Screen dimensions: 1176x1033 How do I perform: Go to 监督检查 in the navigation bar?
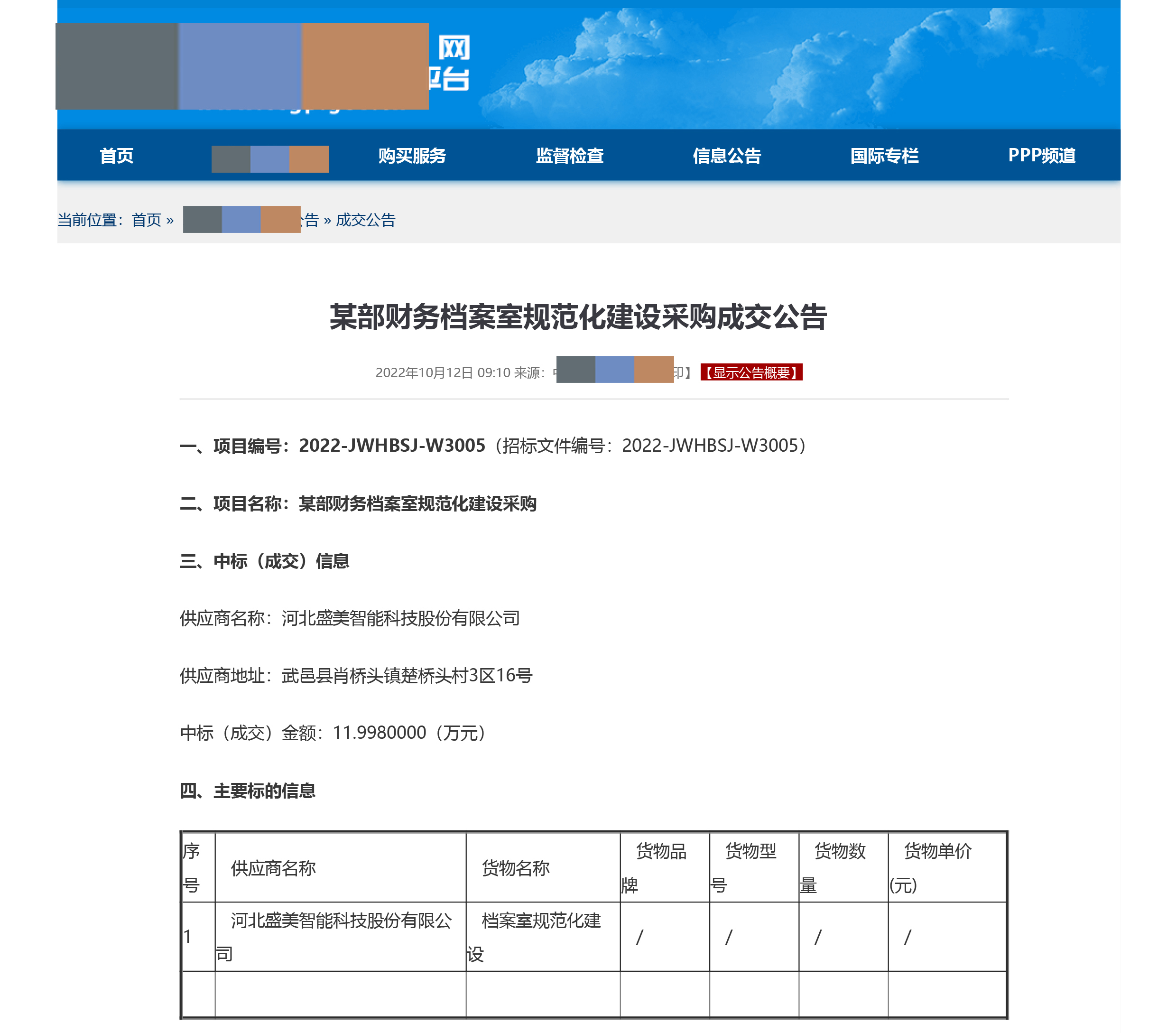[x=570, y=155]
